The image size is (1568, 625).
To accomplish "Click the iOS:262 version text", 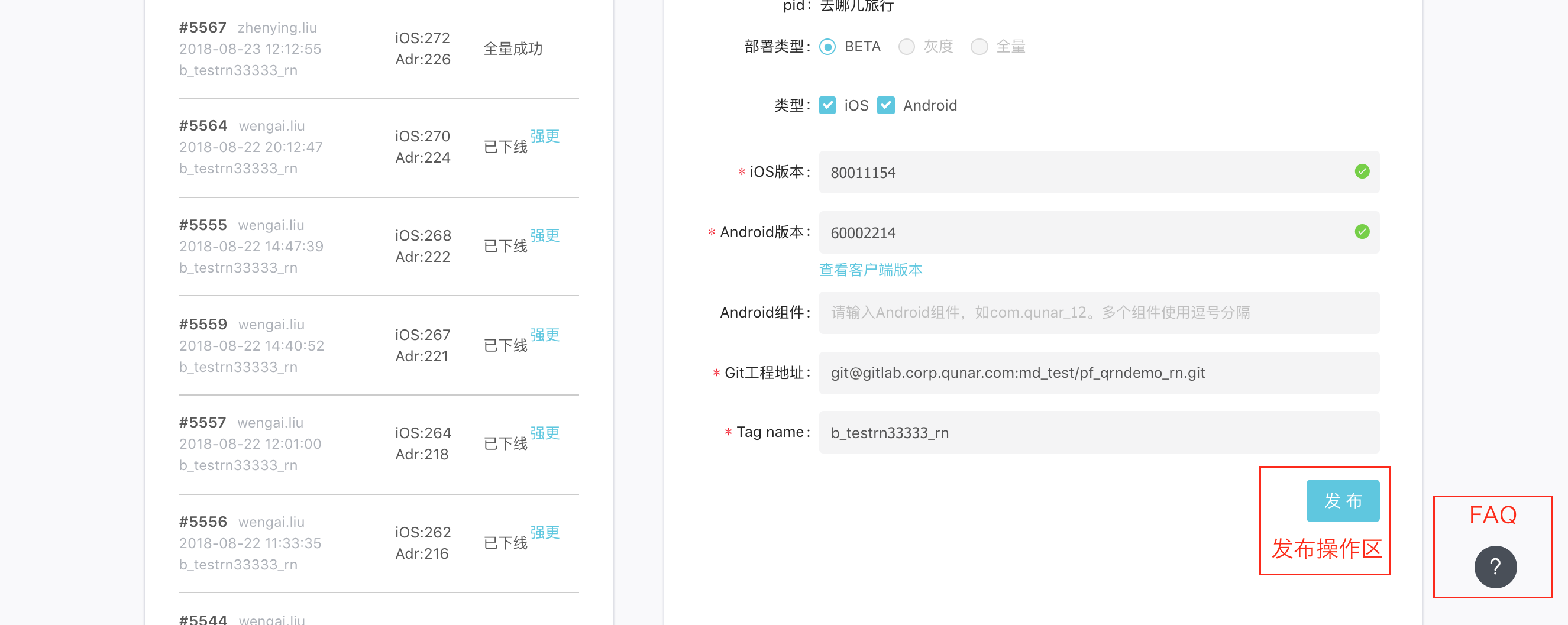I will point(422,532).
